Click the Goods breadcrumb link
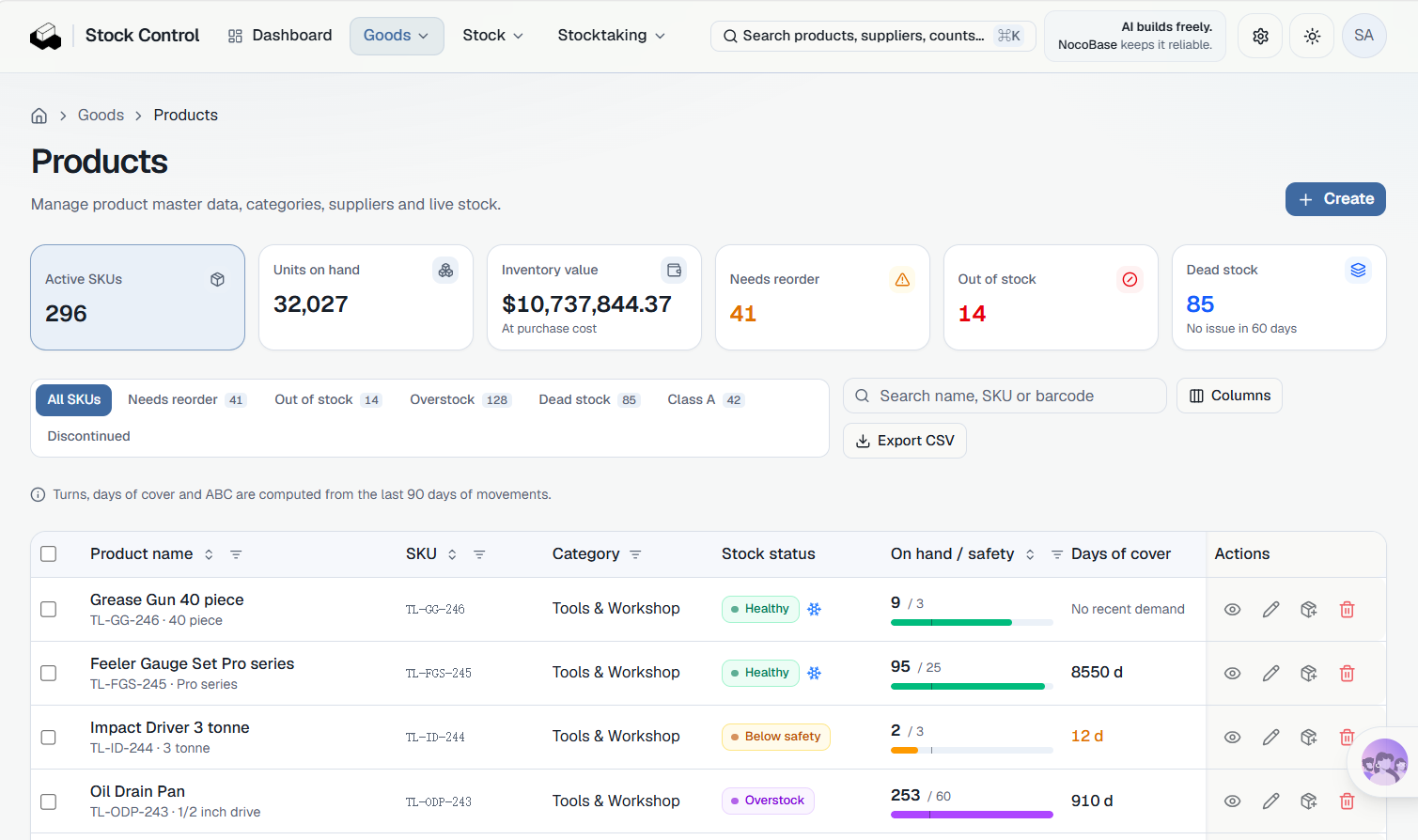1418x840 pixels. point(101,115)
